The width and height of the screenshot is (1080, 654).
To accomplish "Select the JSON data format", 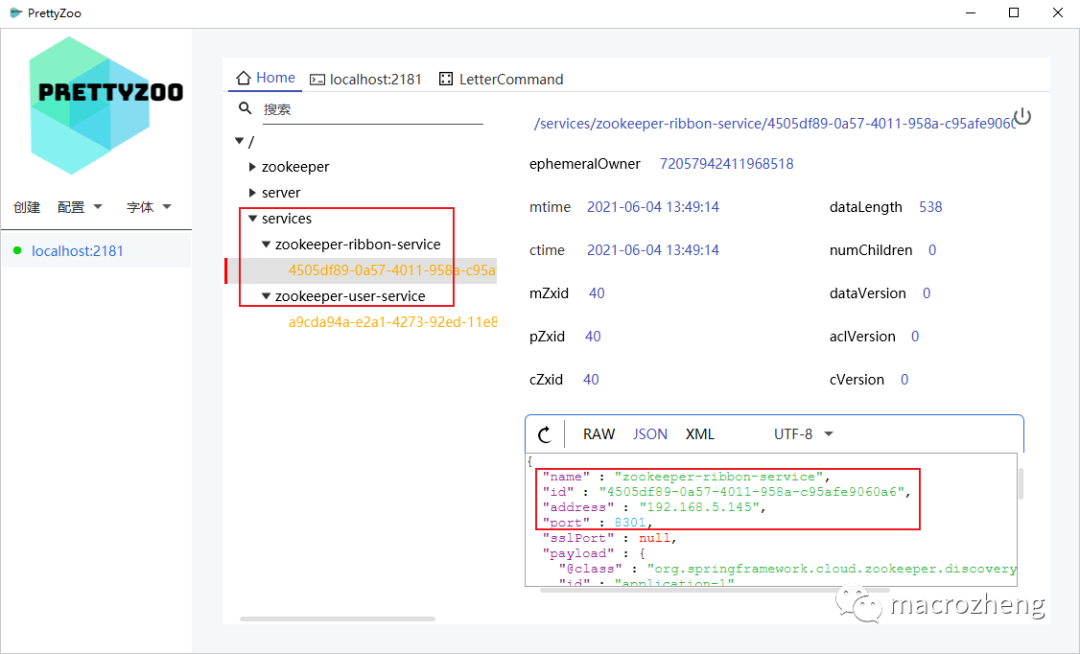I will click(x=650, y=434).
